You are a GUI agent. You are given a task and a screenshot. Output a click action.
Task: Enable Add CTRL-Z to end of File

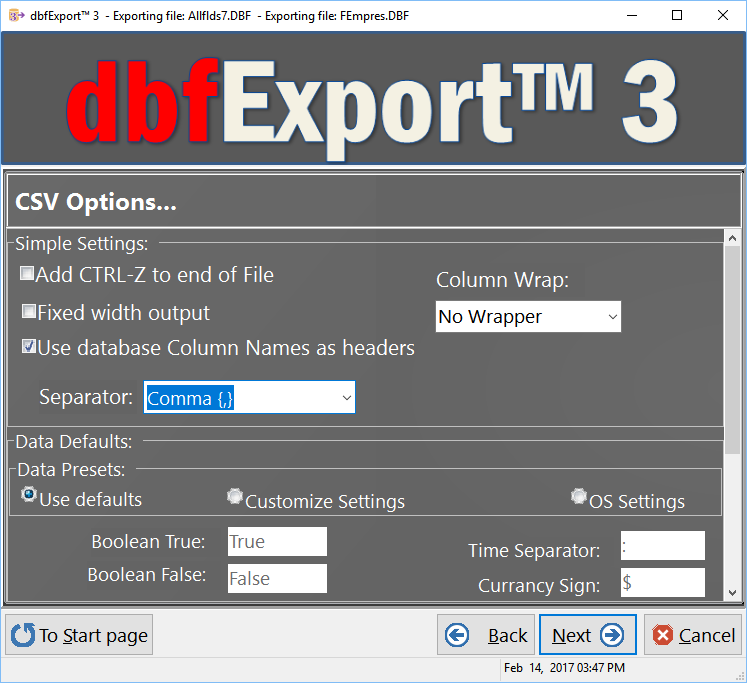pyautogui.click(x=27, y=274)
